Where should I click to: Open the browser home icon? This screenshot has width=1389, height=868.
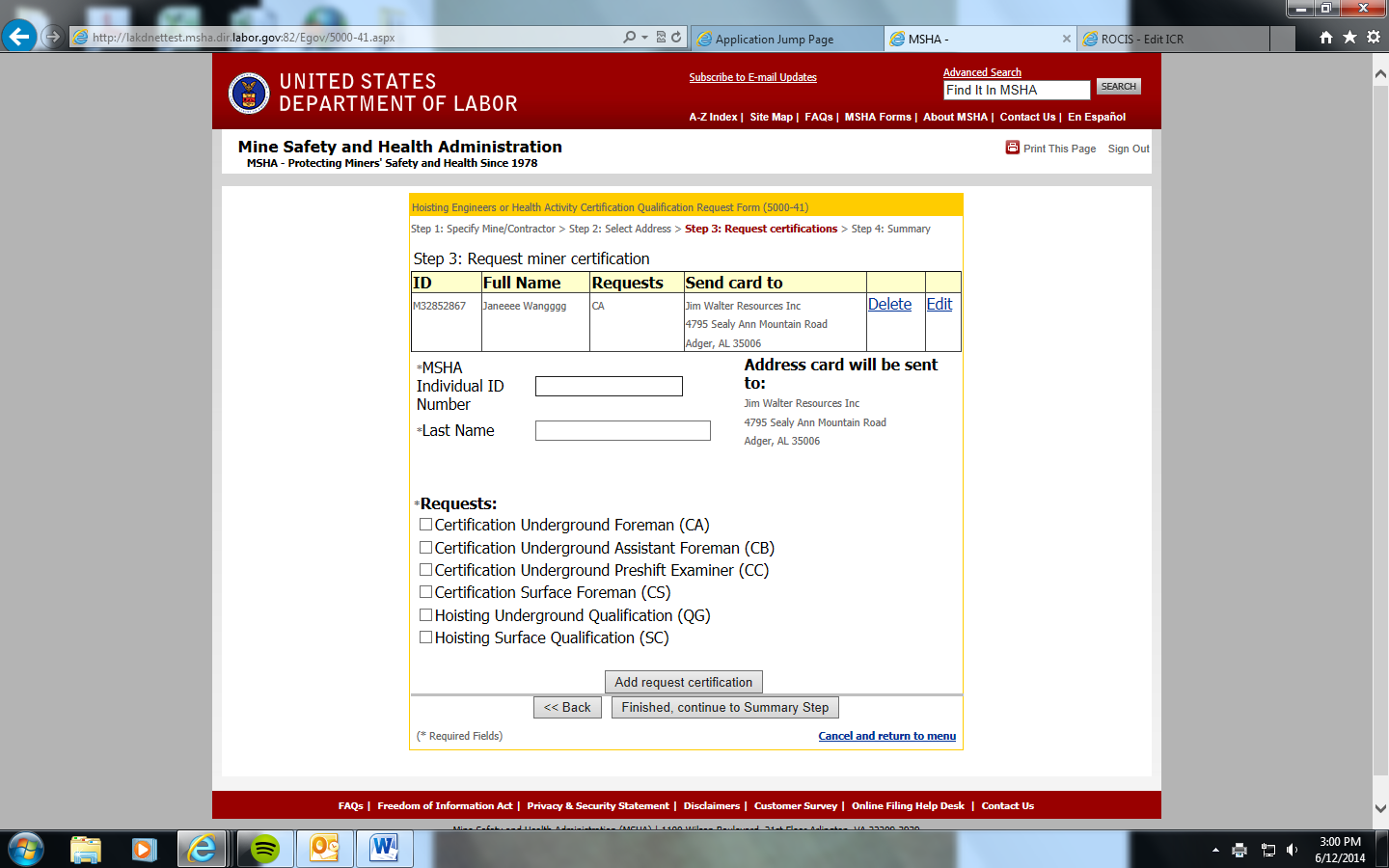point(1326,38)
